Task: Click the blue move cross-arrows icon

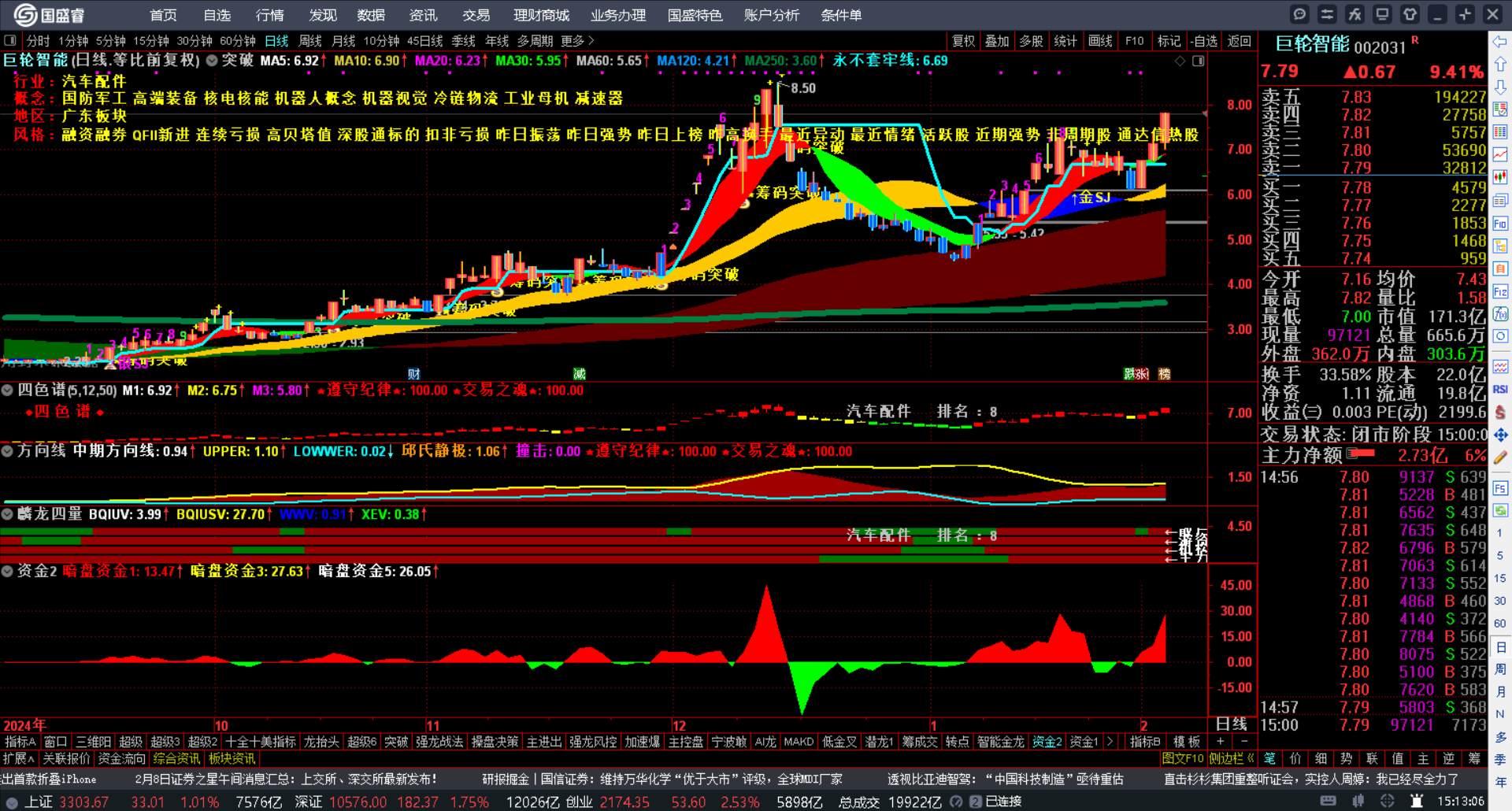Action: (x=1500, y=435)
